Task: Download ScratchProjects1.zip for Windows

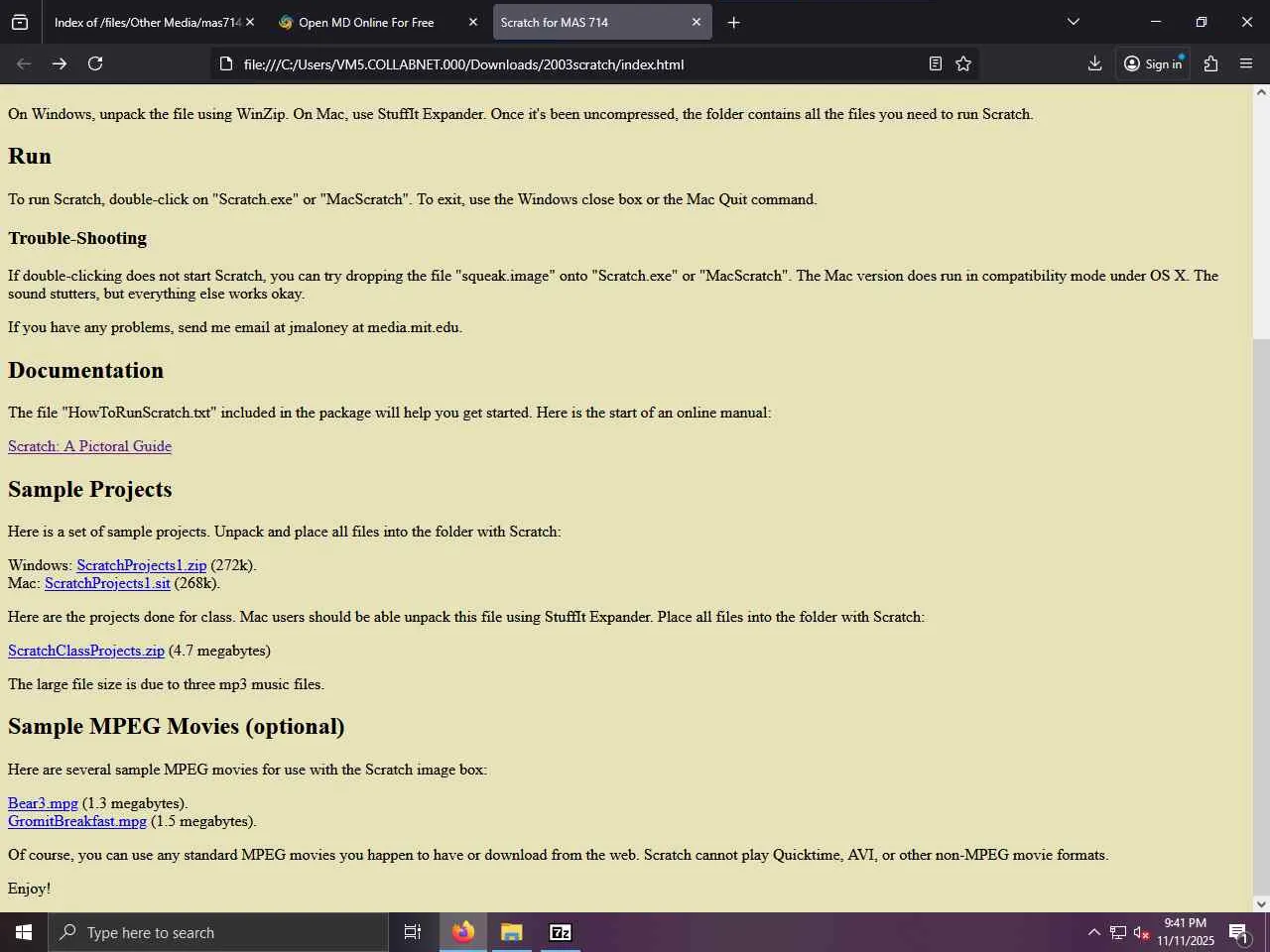Action: (142, 565)
